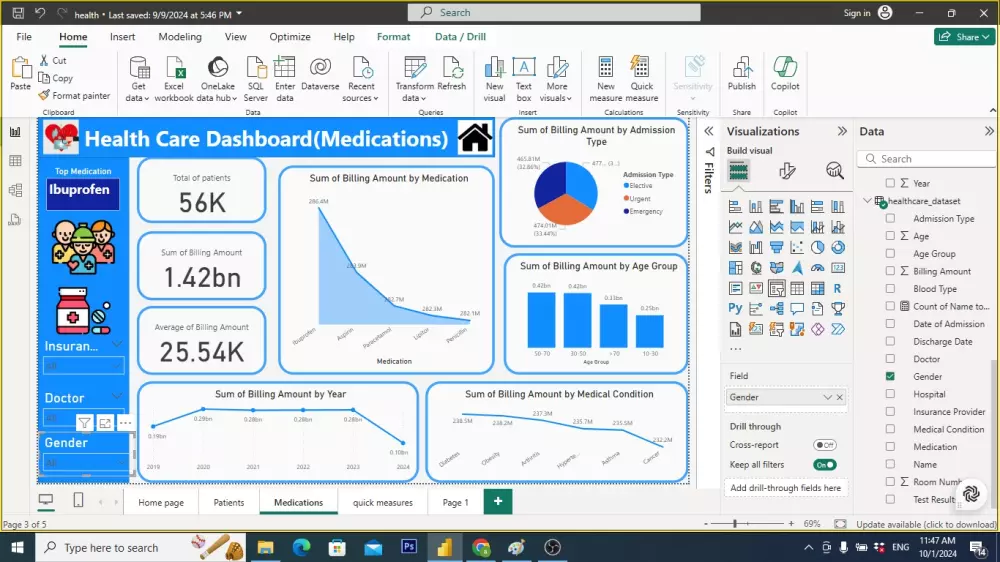Image resolution: width=1000 pixels, height=562 pixels.
Task: Open the Recent sources dropdown
Action: click(360, 79)
